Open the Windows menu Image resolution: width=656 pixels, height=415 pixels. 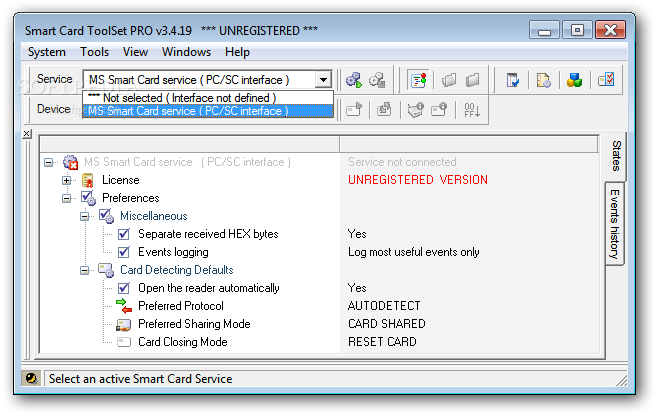point(186,52)
